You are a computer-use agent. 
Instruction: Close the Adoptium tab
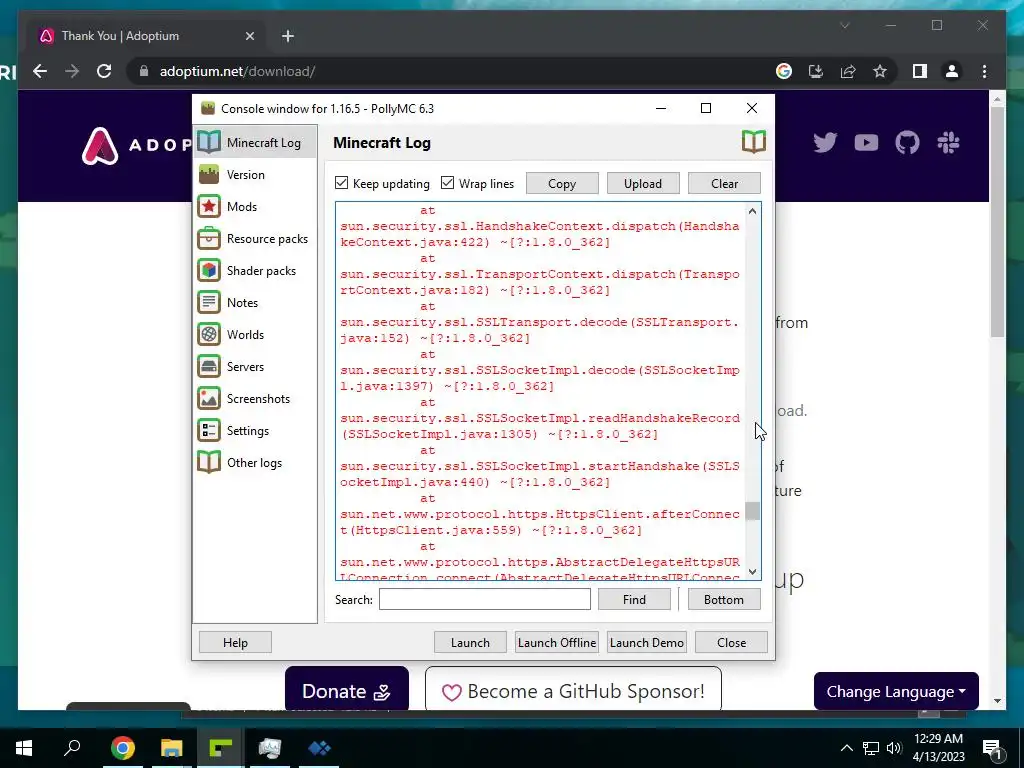click(249, 36)
